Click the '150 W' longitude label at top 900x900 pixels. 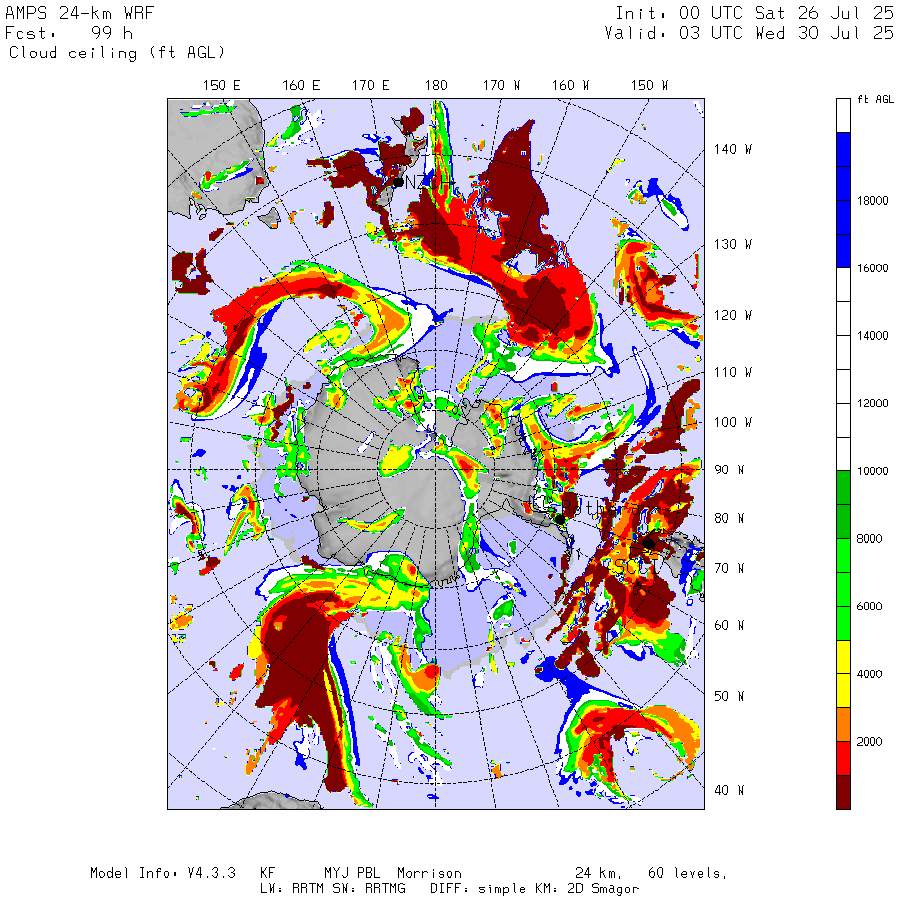[x=649, y=86]
